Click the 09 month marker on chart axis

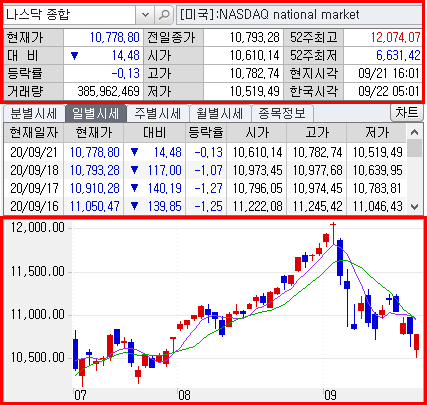coord(330,395)
